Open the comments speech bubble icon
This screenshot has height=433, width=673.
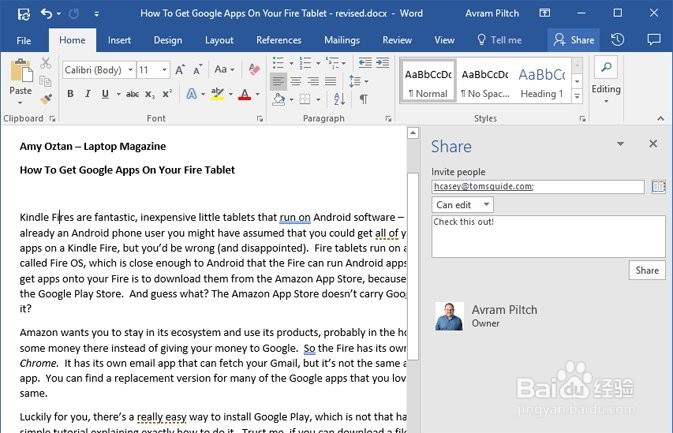pos(653,40)
